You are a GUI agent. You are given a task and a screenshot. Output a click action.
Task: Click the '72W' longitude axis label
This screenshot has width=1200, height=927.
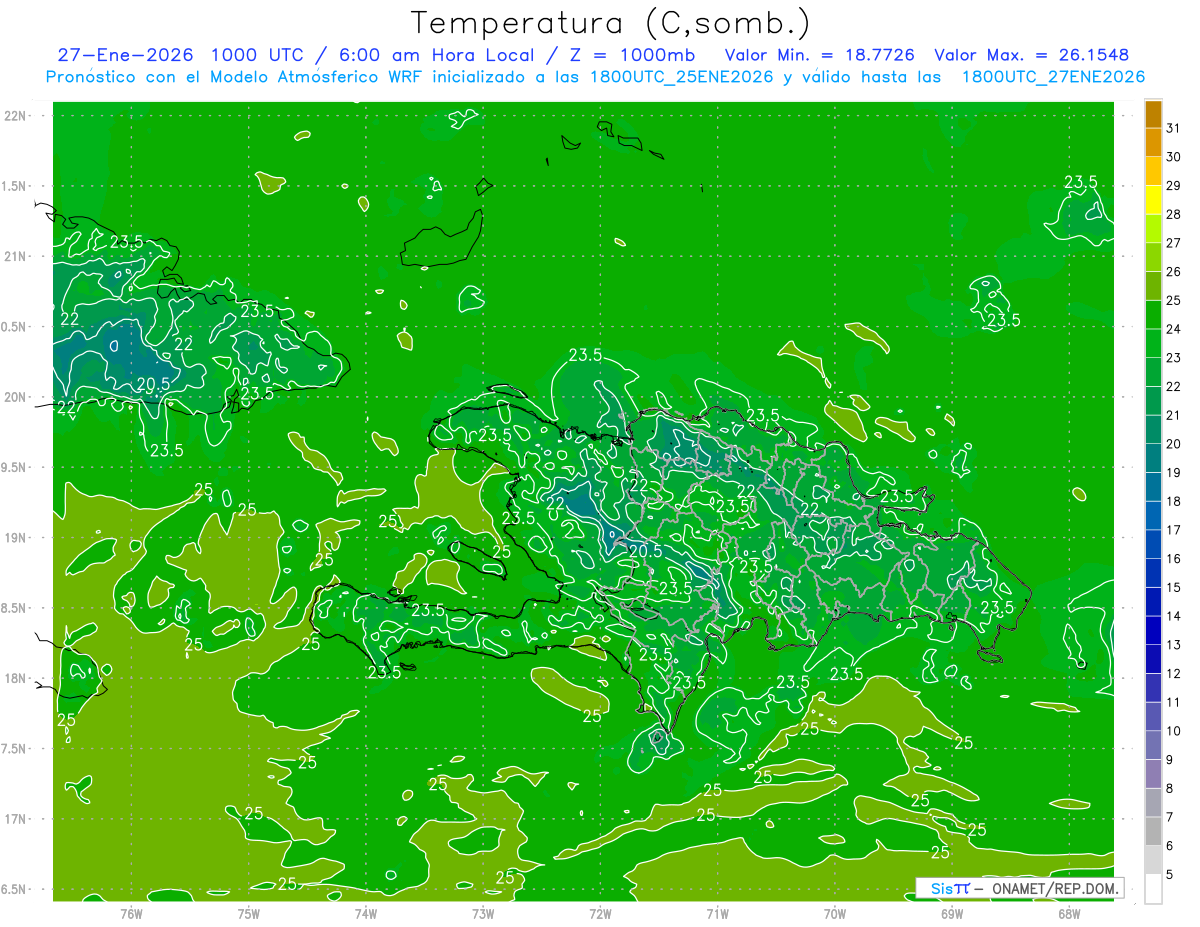pos(600,913)
